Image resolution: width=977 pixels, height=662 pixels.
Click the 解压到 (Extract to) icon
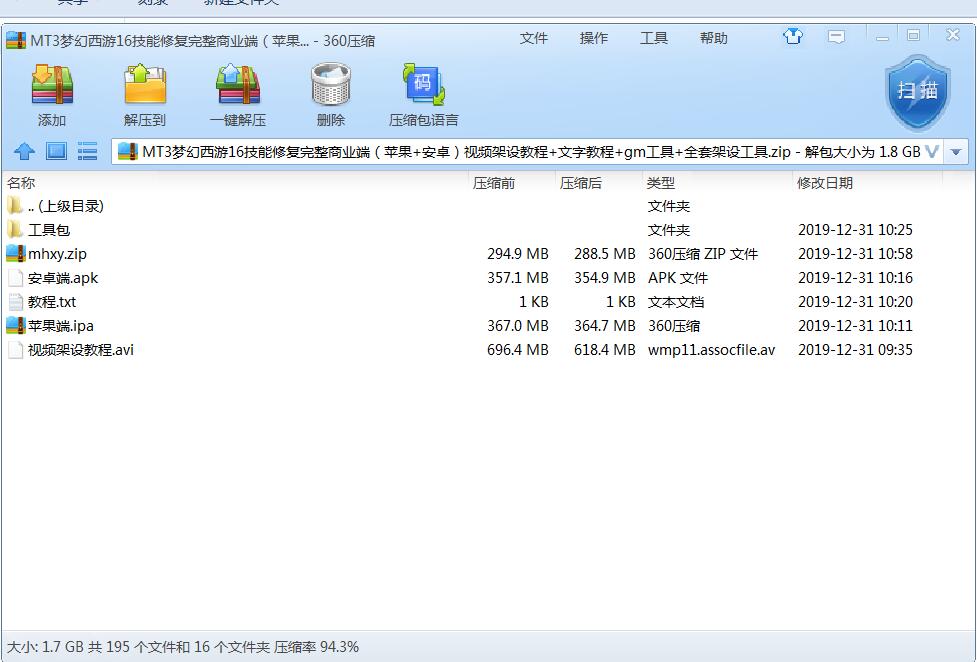[145, 87]
